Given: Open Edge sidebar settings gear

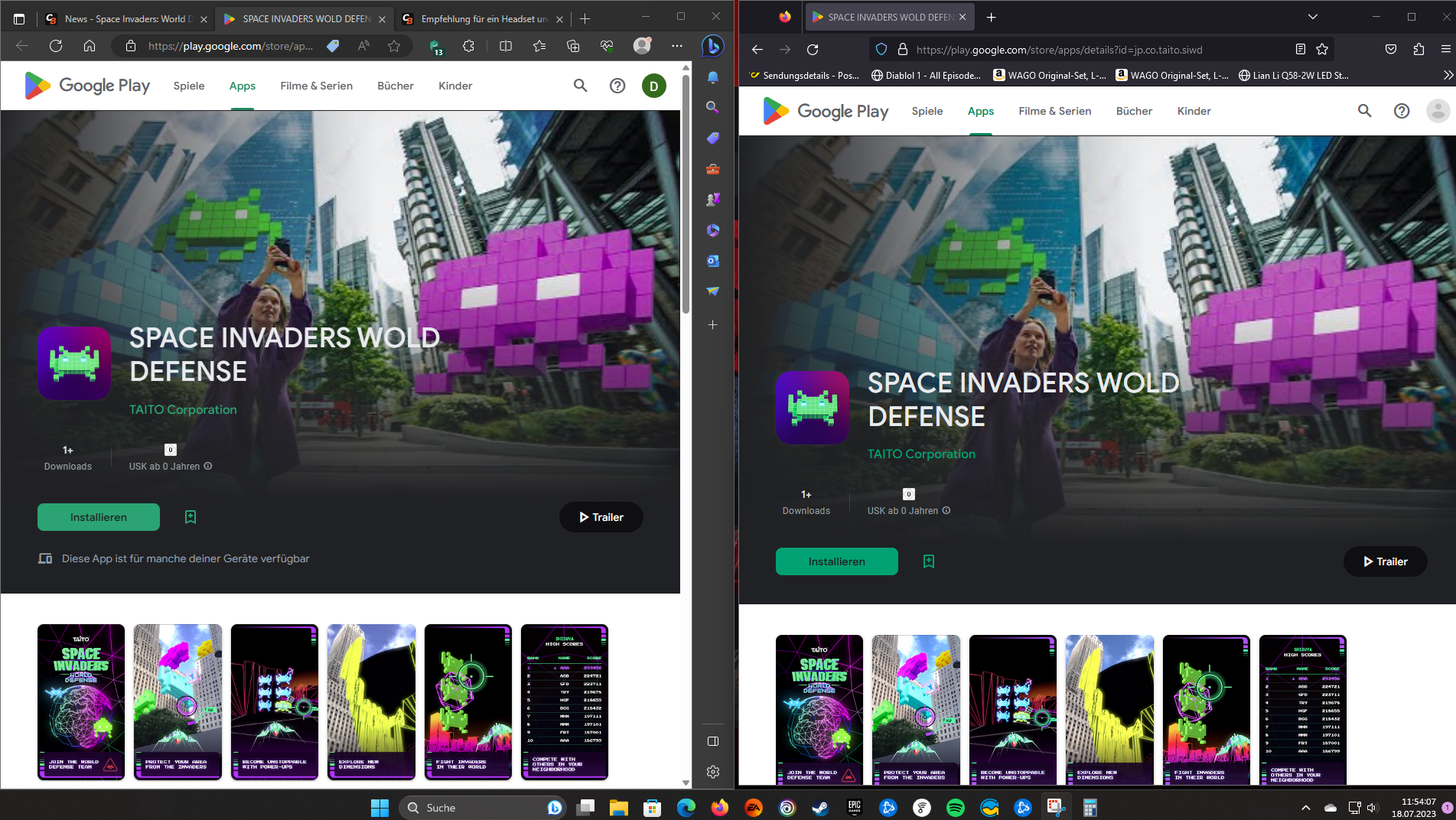Looking at the screenshot, I should pyautogui.click(x=712, y=772).
